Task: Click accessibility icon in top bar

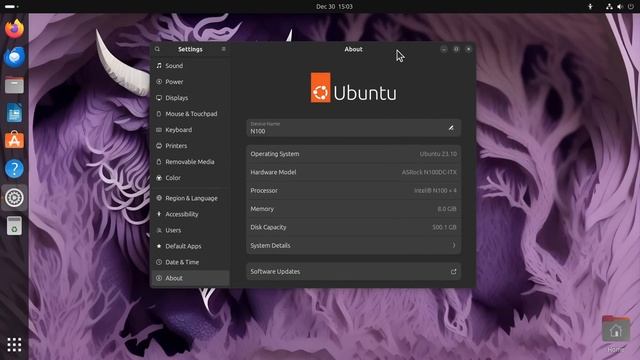Action: pos(590,7)
